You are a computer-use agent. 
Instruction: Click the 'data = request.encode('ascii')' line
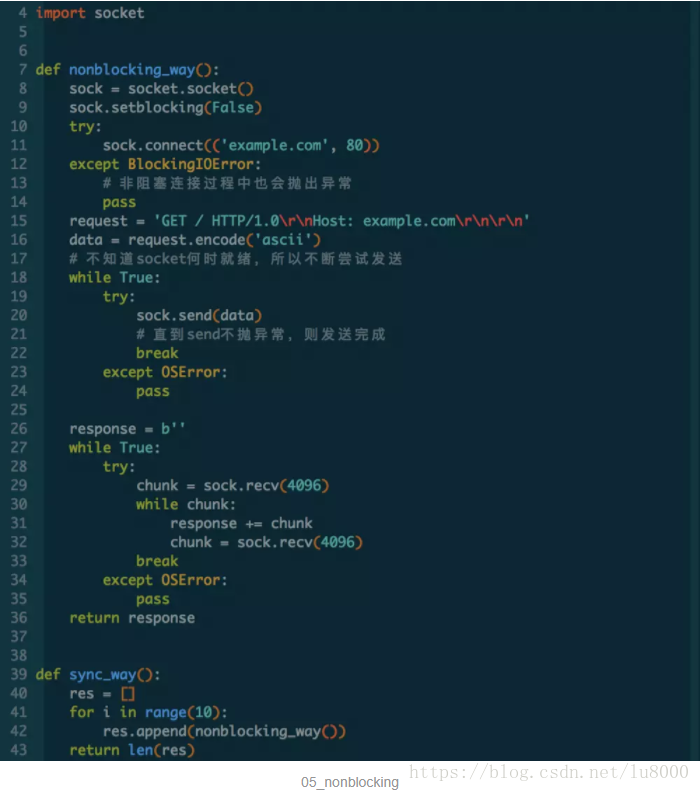pos(195,240)
